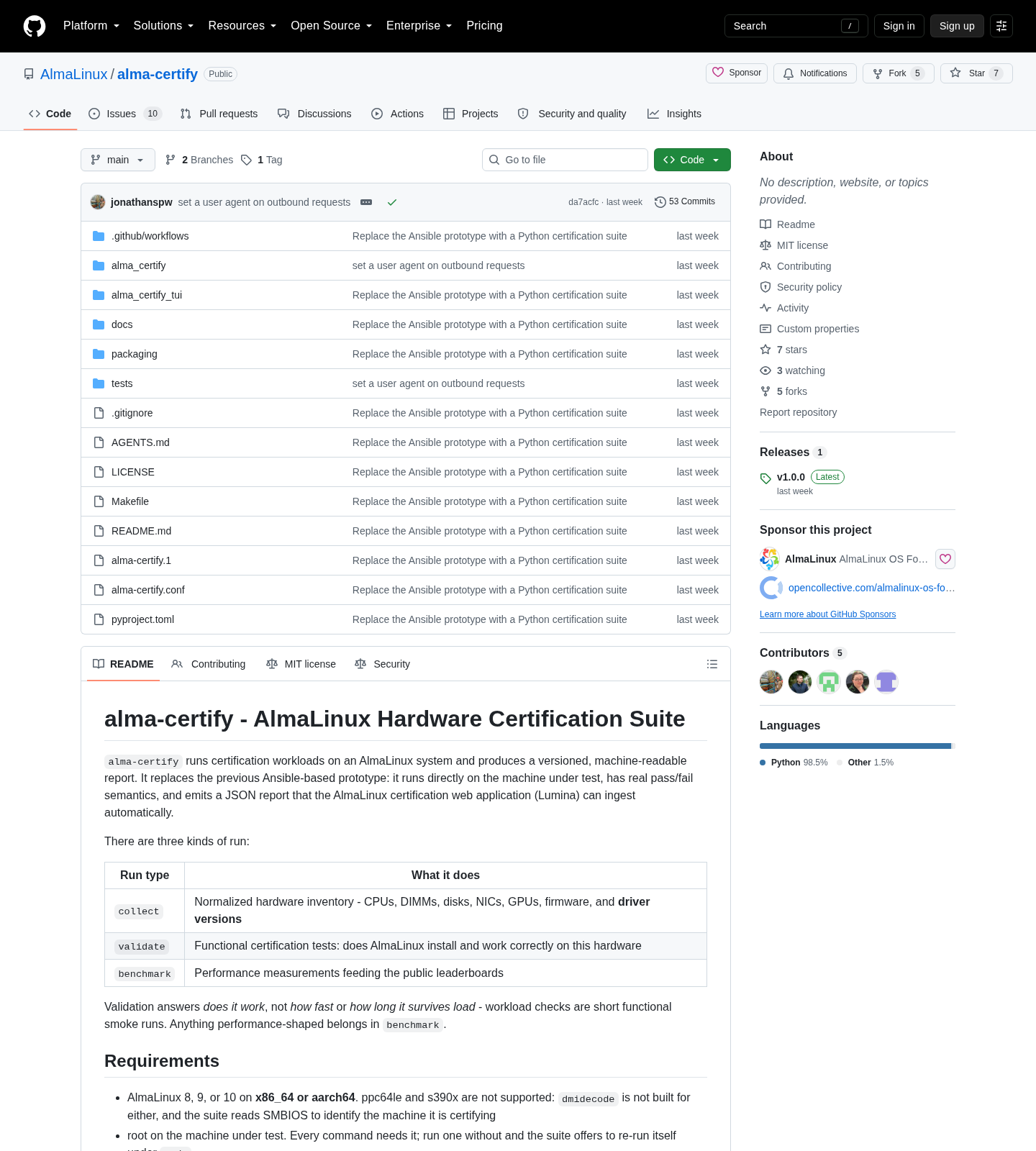This screenshot has width=1036, height=1151.
Task: Expand the Platform menu
Action: point(91,26)
